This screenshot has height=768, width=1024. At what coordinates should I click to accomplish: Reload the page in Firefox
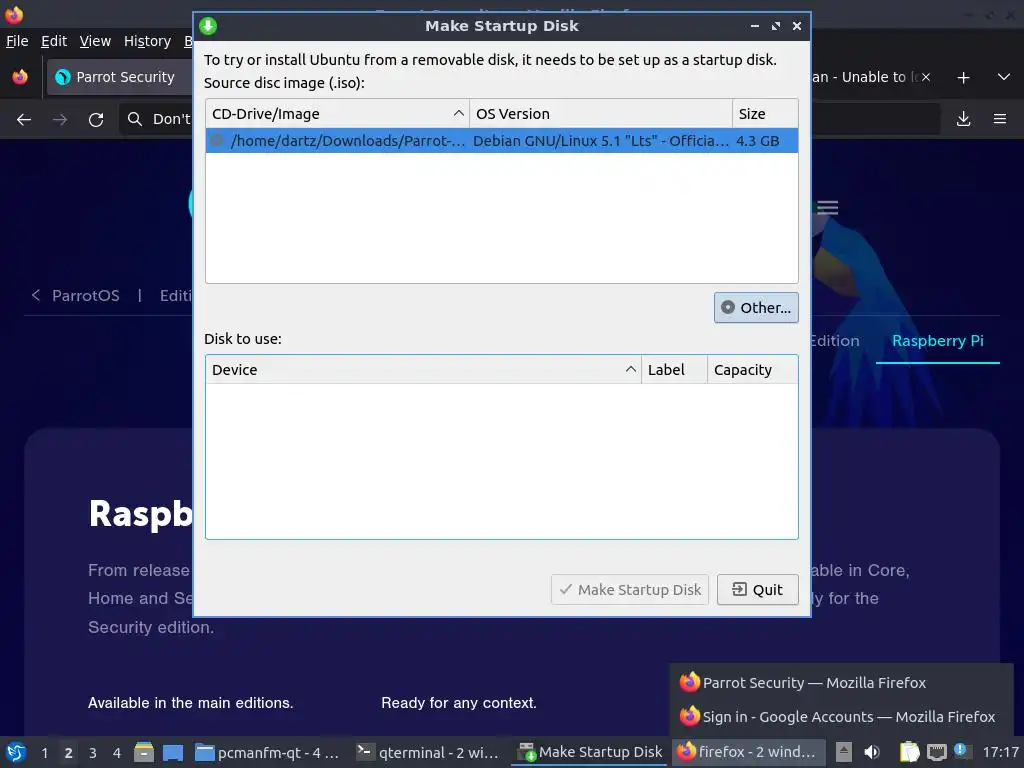click(96, 120)
